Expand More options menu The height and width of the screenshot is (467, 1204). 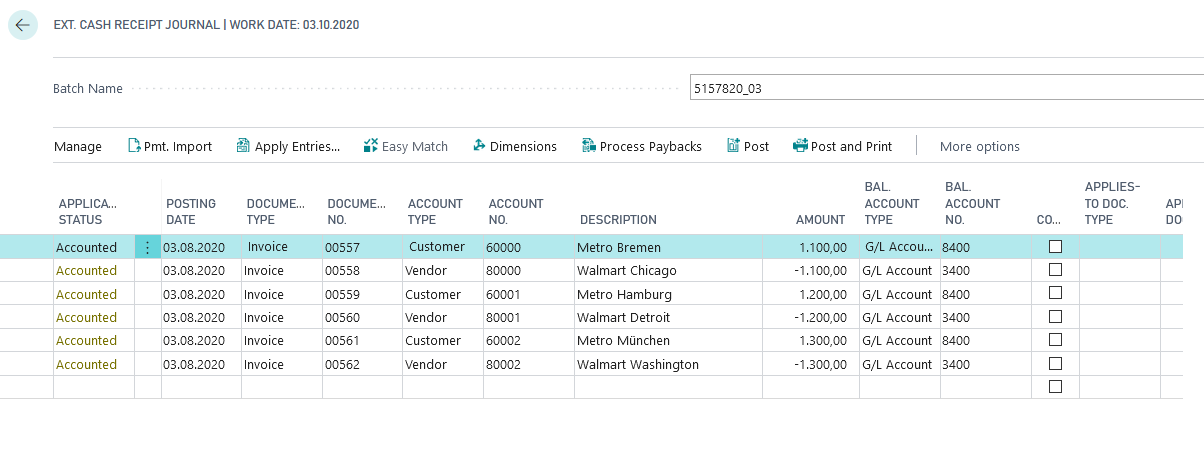[979, 146]
